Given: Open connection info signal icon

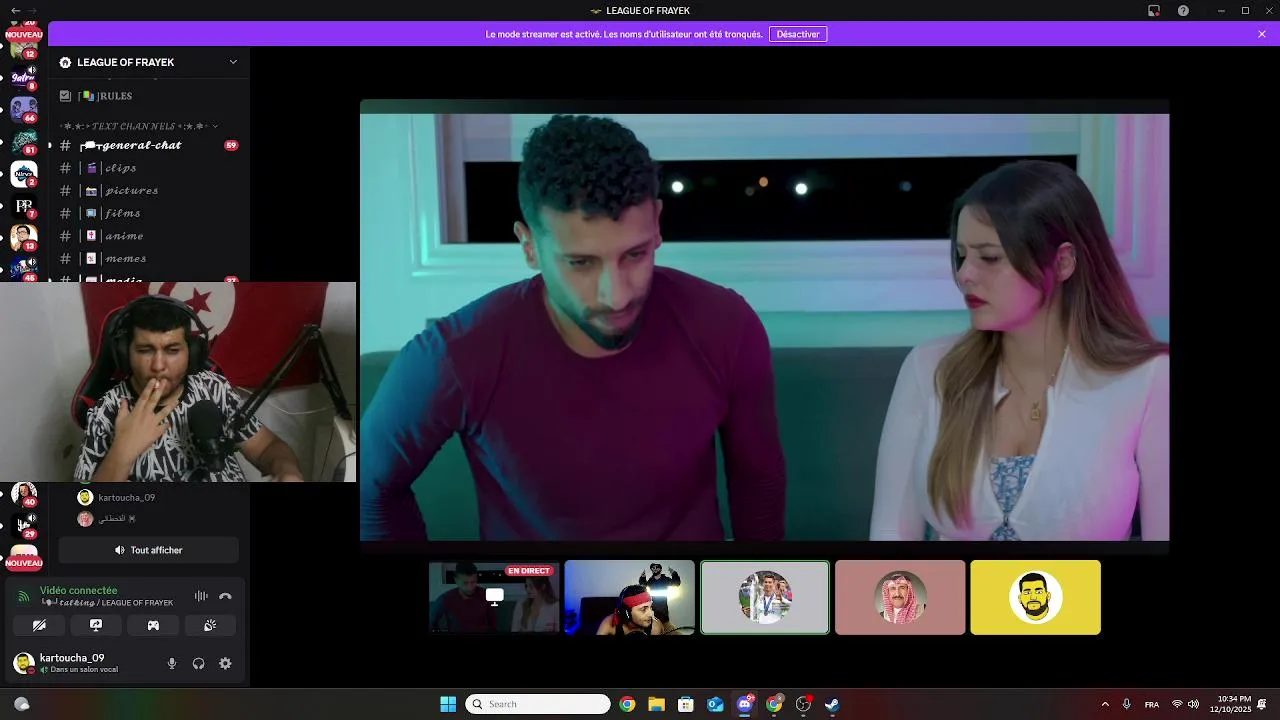Looking at the screenshot, I should [24, 597].
